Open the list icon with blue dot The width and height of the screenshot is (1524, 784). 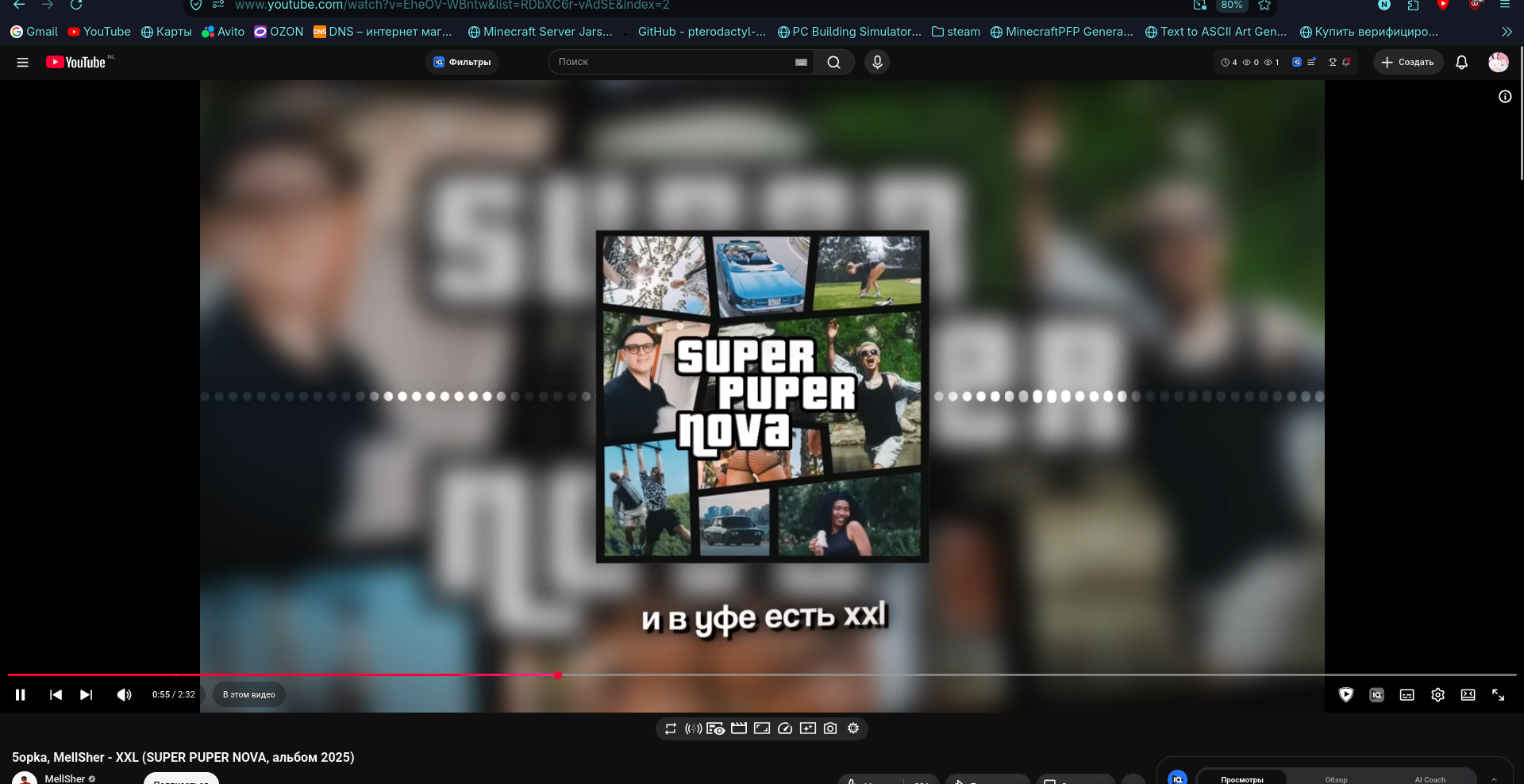point(1311,62)
